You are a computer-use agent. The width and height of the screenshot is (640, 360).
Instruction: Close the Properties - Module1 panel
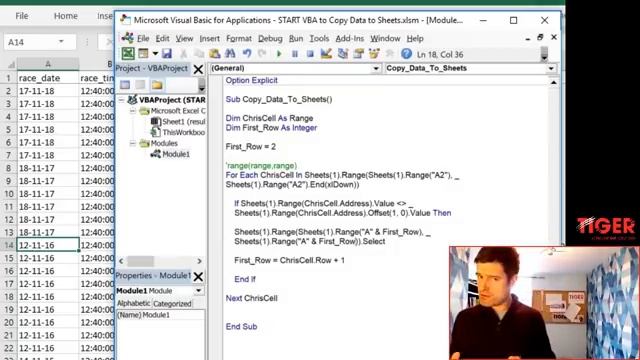pos(198,277)
